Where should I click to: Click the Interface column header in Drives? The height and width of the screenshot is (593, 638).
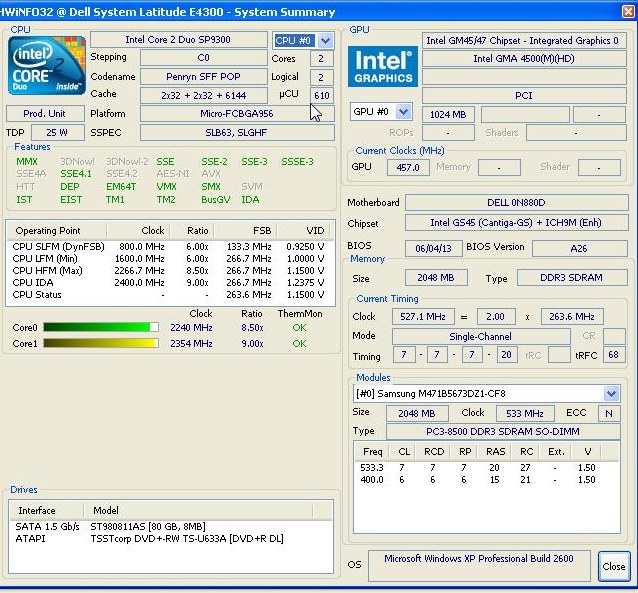[x=46, y=510]
